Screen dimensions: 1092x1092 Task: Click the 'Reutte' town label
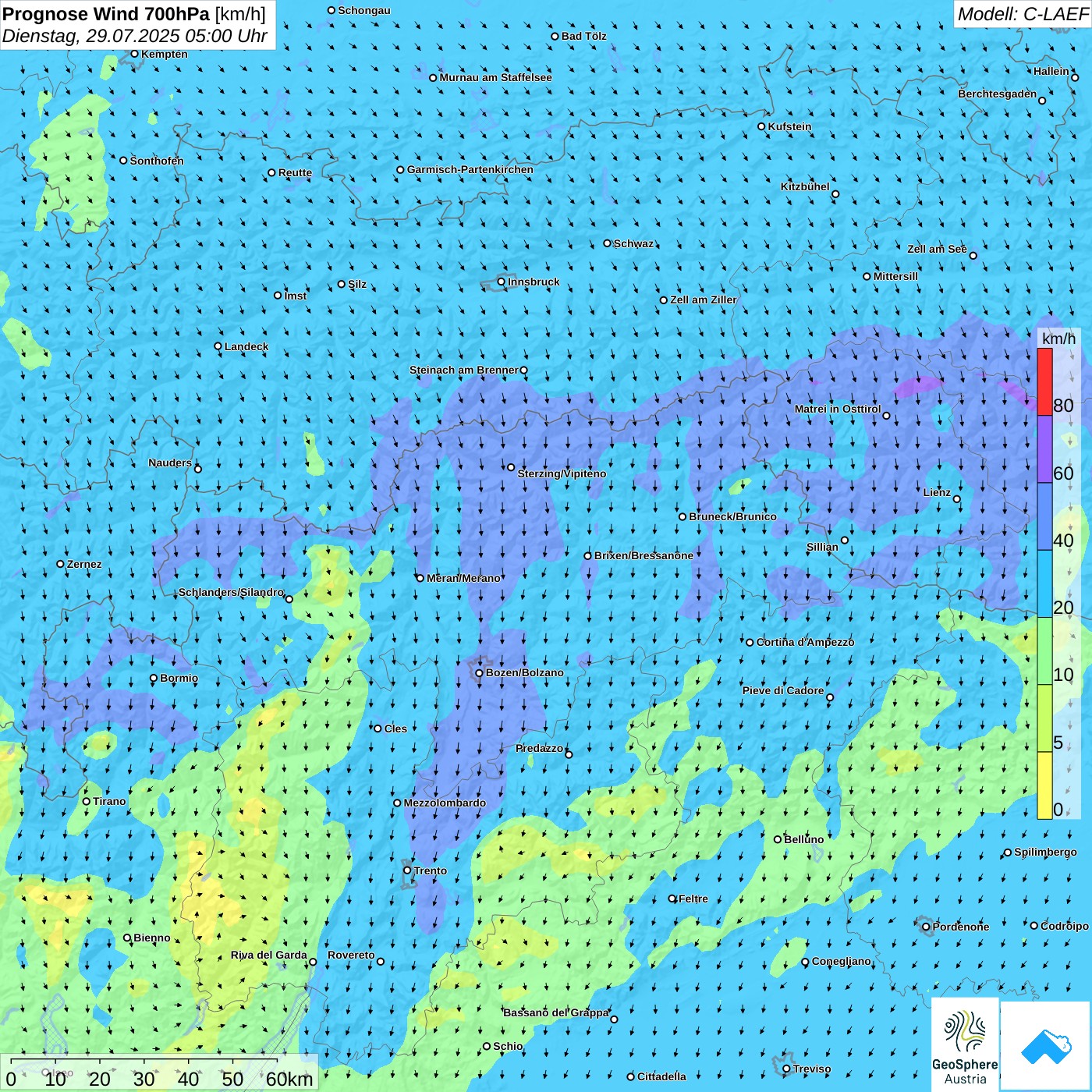(295, 172)
